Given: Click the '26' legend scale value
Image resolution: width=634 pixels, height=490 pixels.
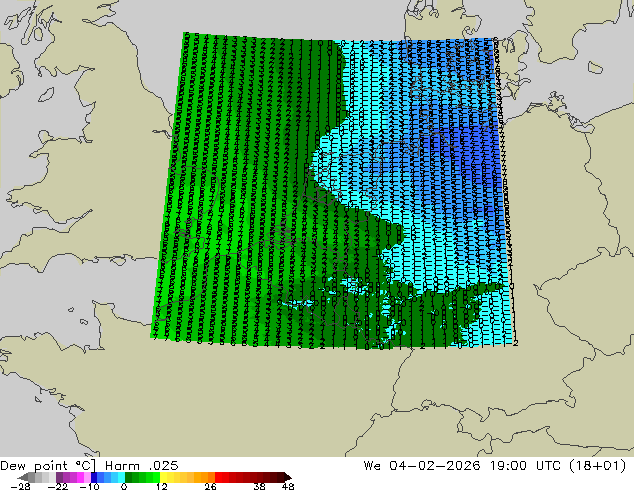Looking at the screenshot, I should coord(210,486).
